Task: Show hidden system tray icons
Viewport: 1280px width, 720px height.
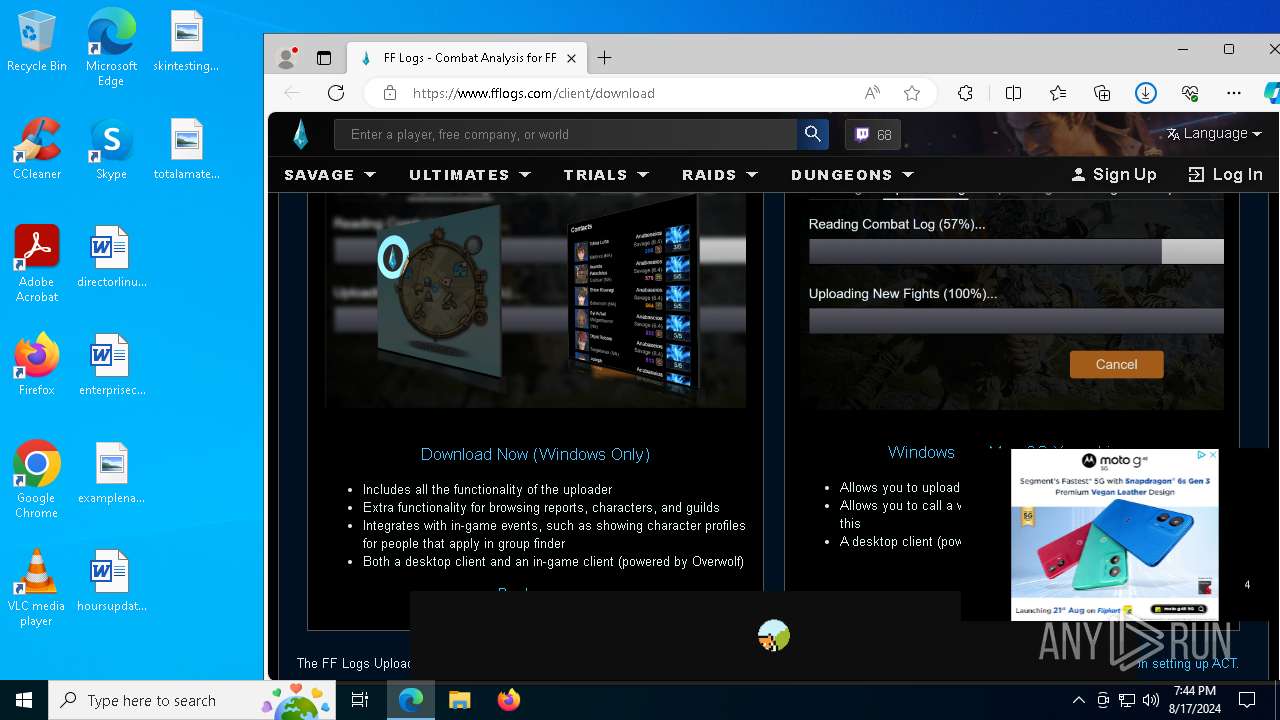Action: point(1078,700)
